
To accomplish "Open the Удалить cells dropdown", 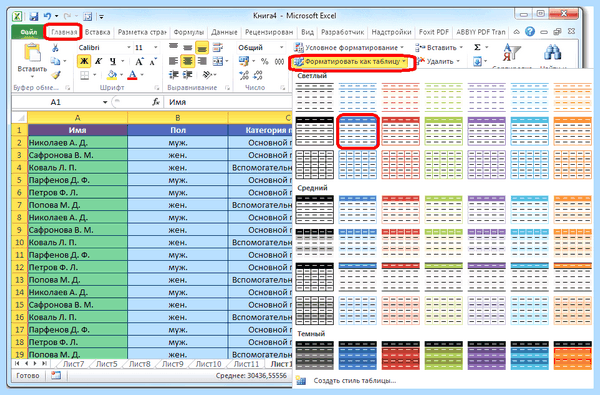I will coord(438,61).
